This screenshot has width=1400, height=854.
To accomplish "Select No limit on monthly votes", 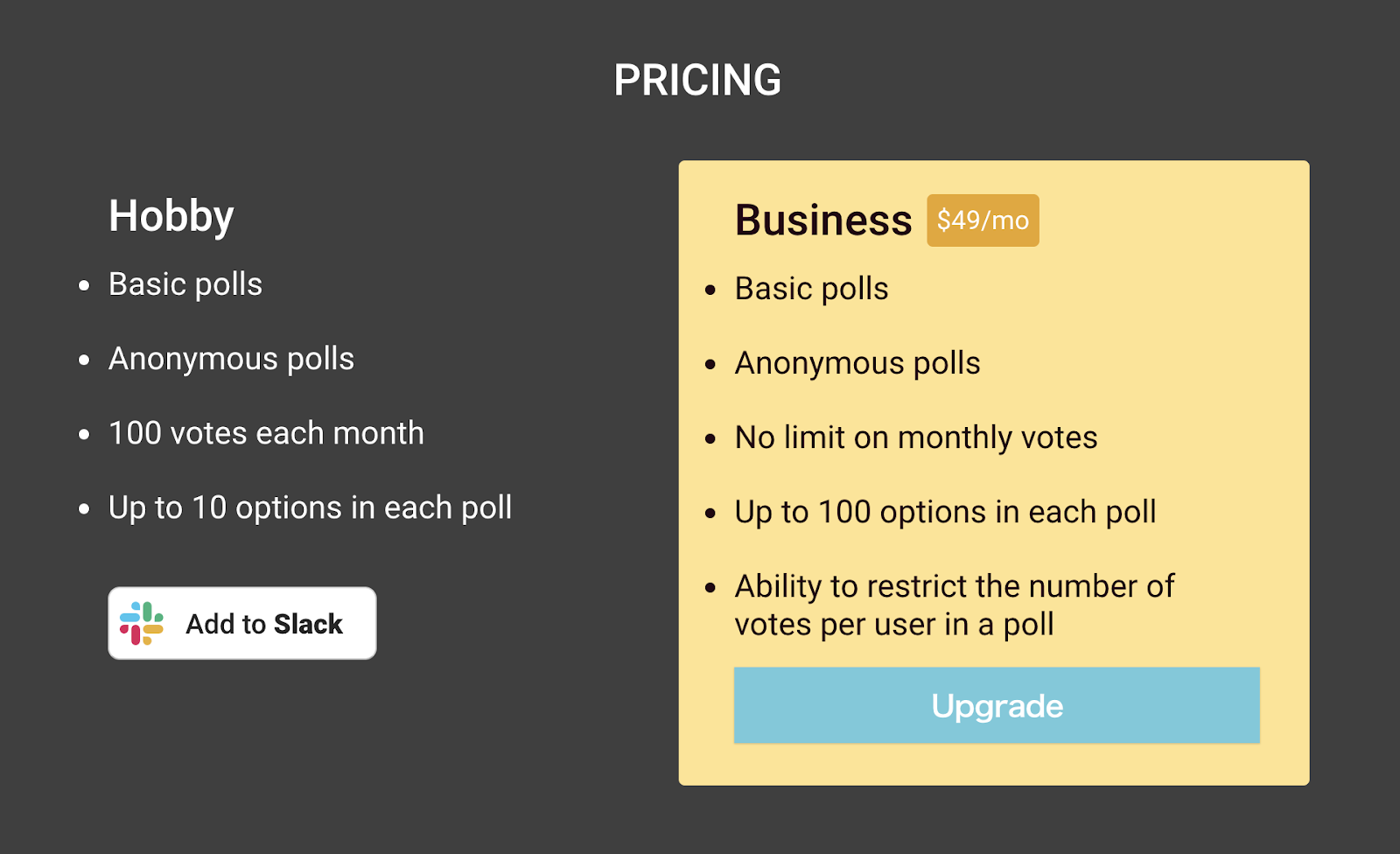I will point(916,437).
